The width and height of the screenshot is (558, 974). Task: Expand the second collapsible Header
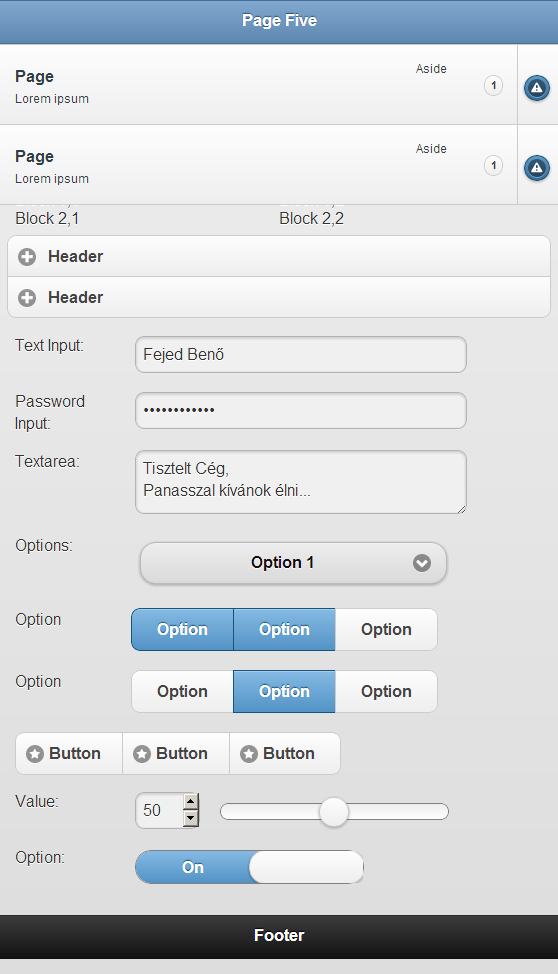[279, 297]
